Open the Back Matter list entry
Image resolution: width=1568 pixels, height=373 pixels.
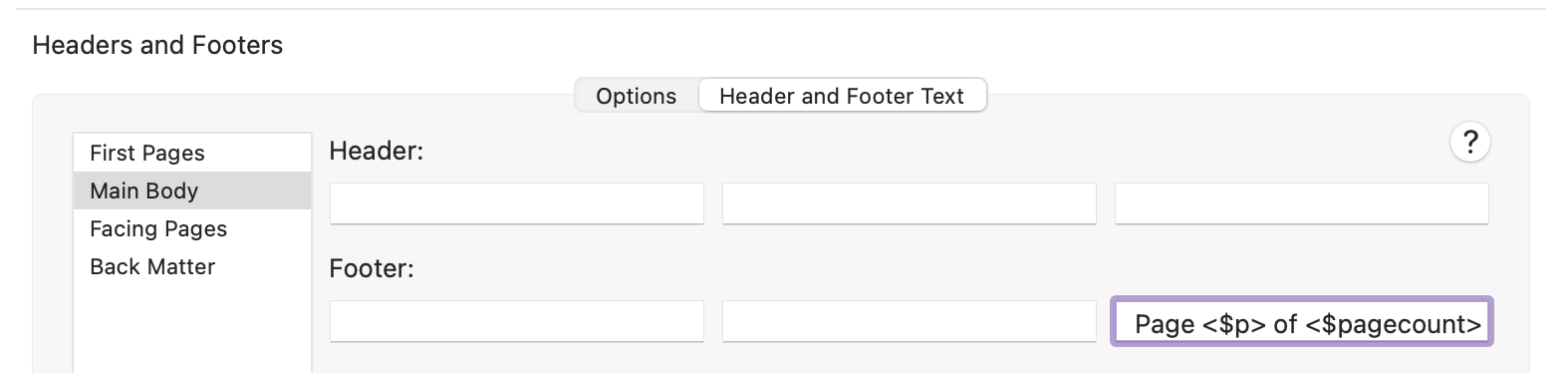[x=192, y=266]
